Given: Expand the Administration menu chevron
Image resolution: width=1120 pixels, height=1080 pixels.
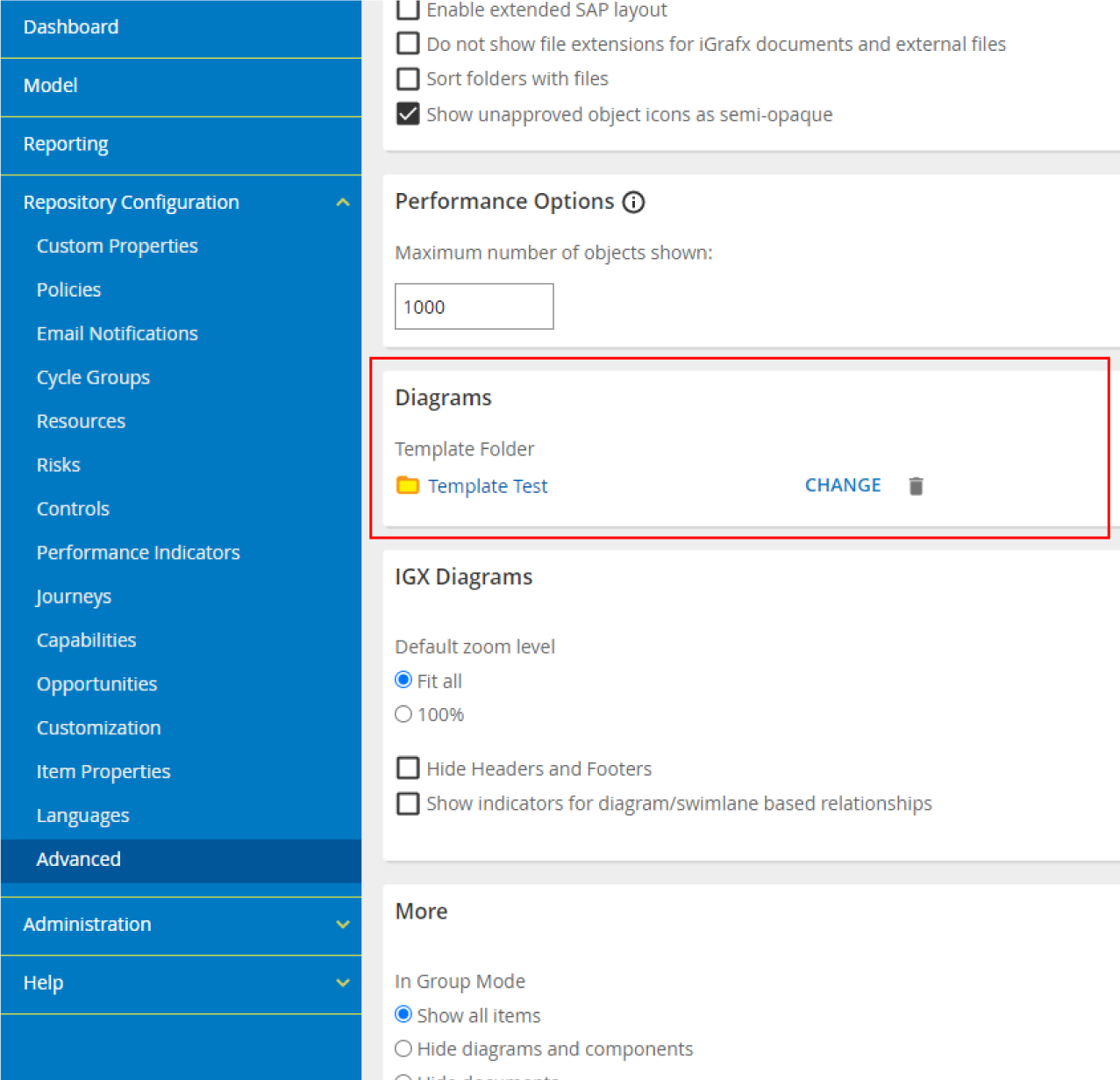Looking at the screenshot, I should click(x=342, y=925).
